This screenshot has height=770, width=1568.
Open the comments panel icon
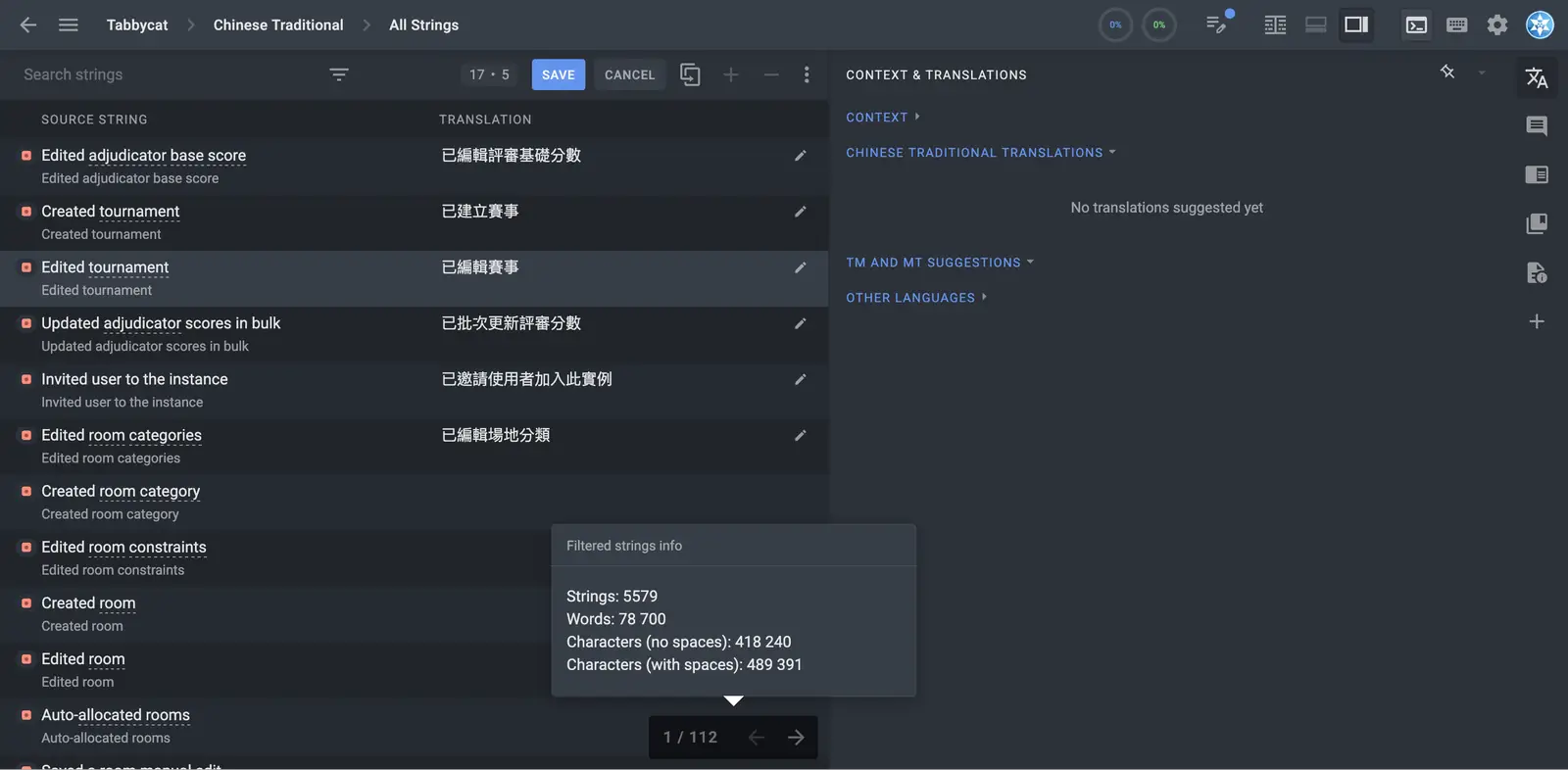(1537, 125)
